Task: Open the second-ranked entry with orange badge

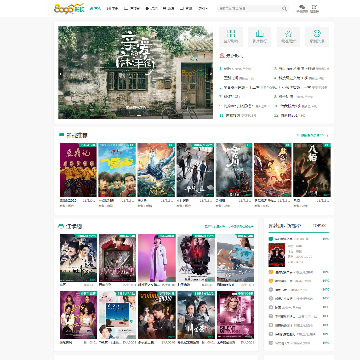Action: click(x=290, y=272)
